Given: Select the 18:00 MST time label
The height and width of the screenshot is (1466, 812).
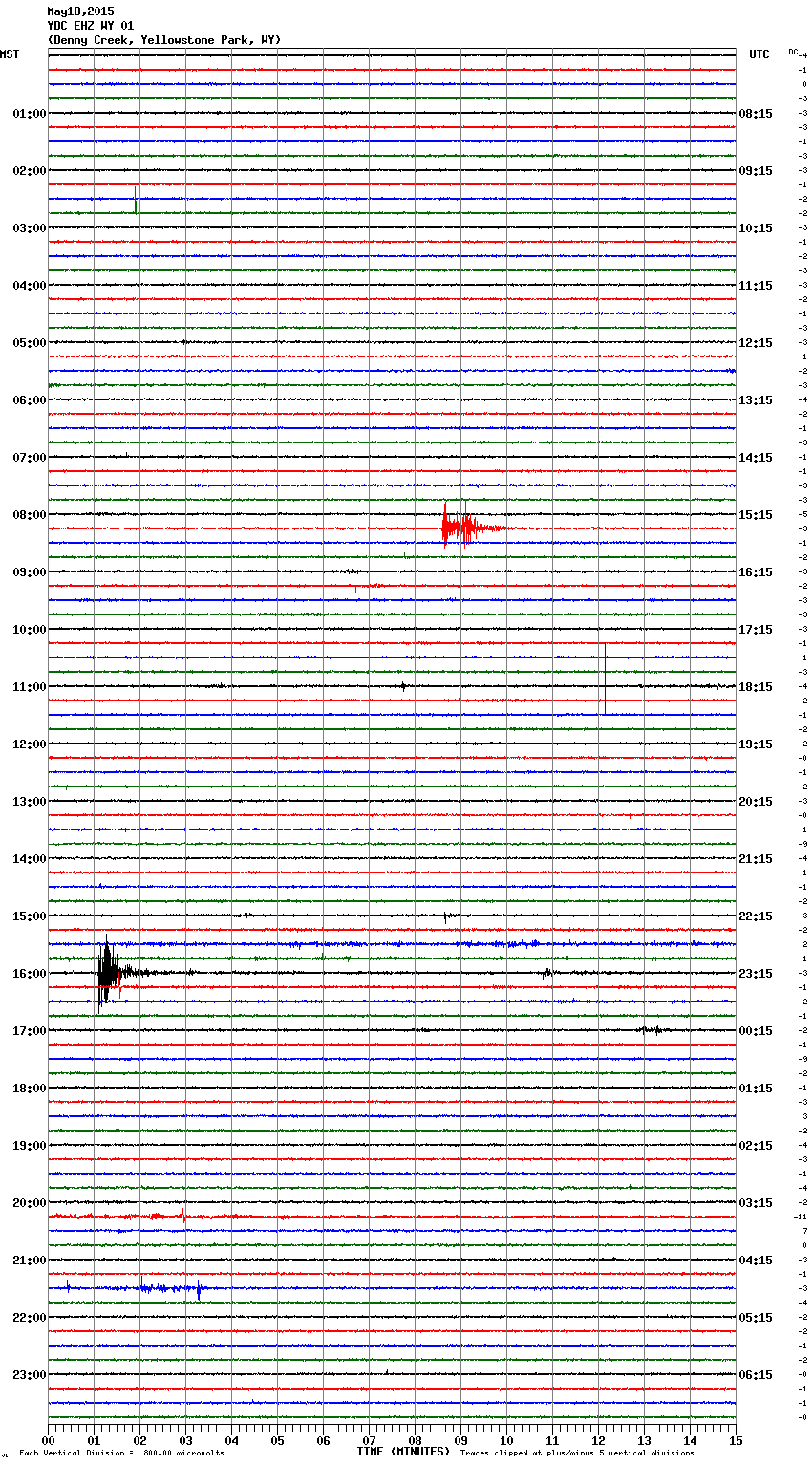Looking at the screenshot, I should [30, 1089].
